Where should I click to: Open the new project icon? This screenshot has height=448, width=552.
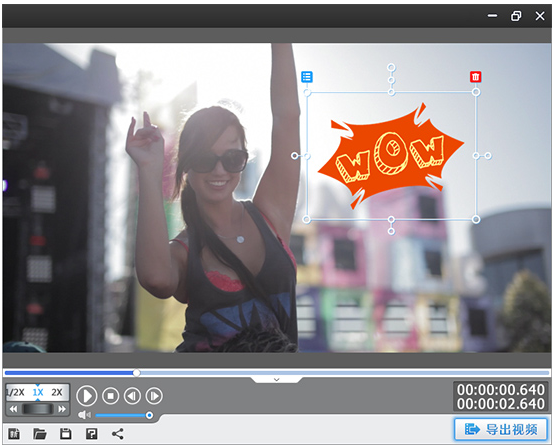[14, 434]
